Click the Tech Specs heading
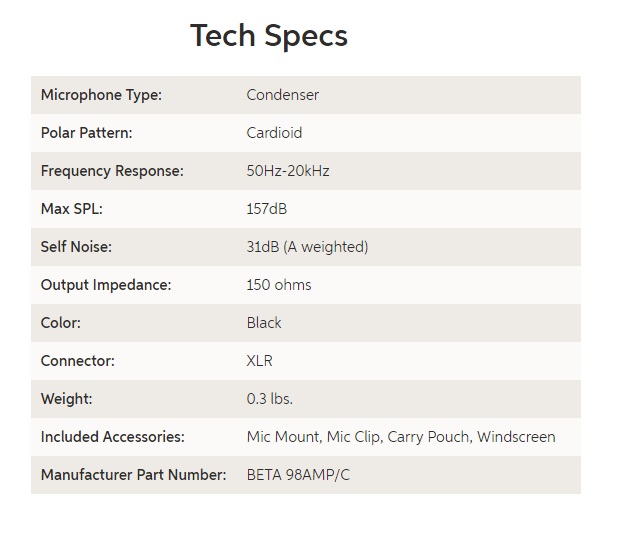This screenshot has width=624, height=533. [x=269, y=36]
